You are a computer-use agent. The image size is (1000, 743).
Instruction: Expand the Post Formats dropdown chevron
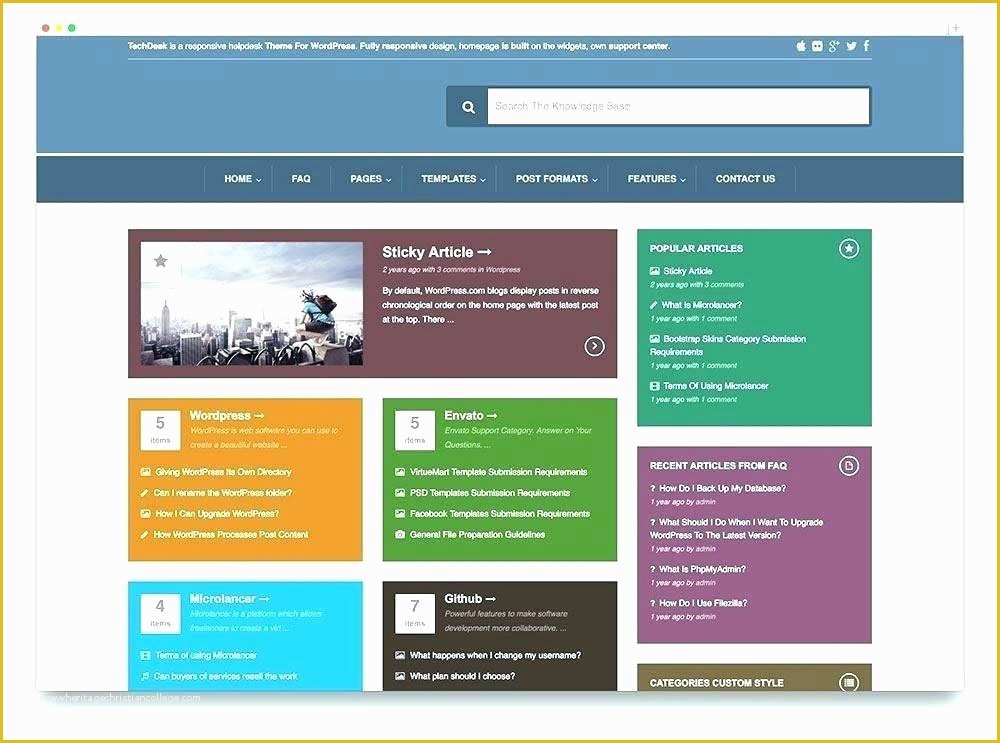594,180
